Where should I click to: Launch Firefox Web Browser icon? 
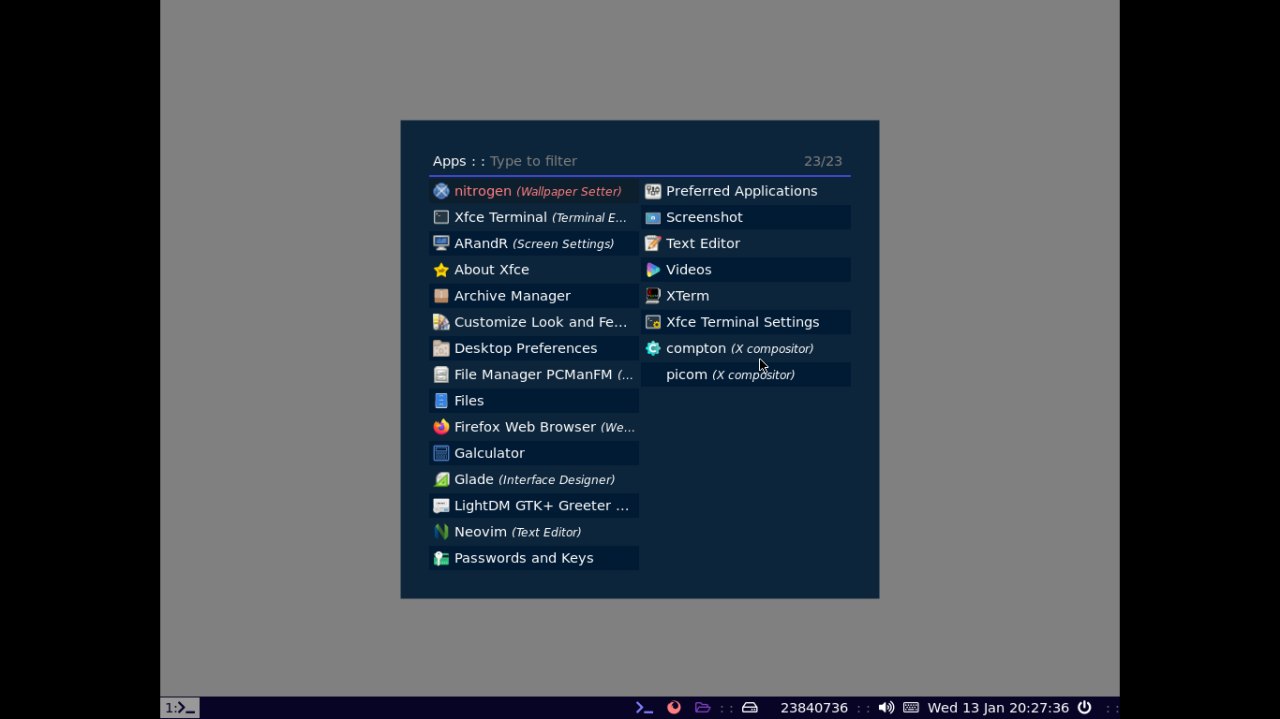(441, 427)
